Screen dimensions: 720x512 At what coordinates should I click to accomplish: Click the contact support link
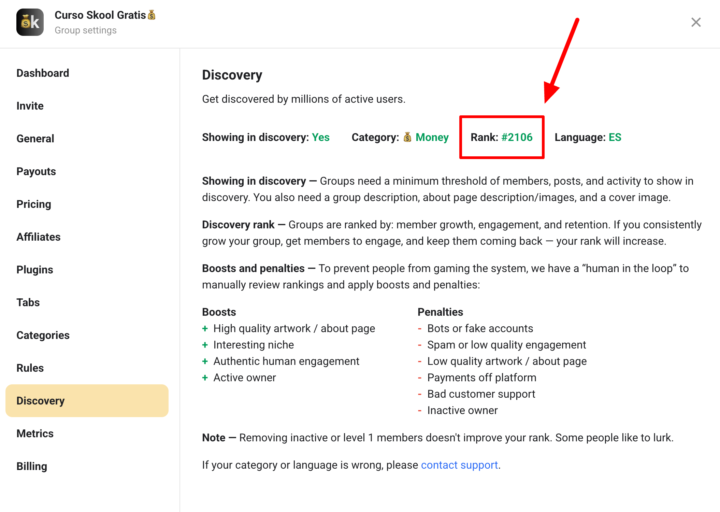tap(459, 465)
